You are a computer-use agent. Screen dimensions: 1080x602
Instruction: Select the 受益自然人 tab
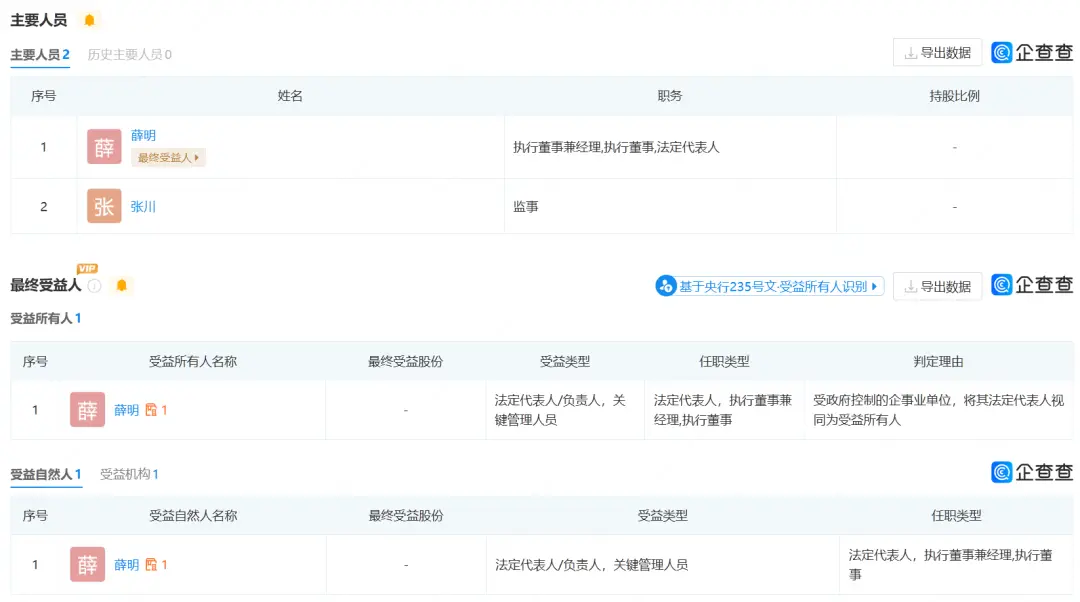pyautogui.click(x=46, y=474)
